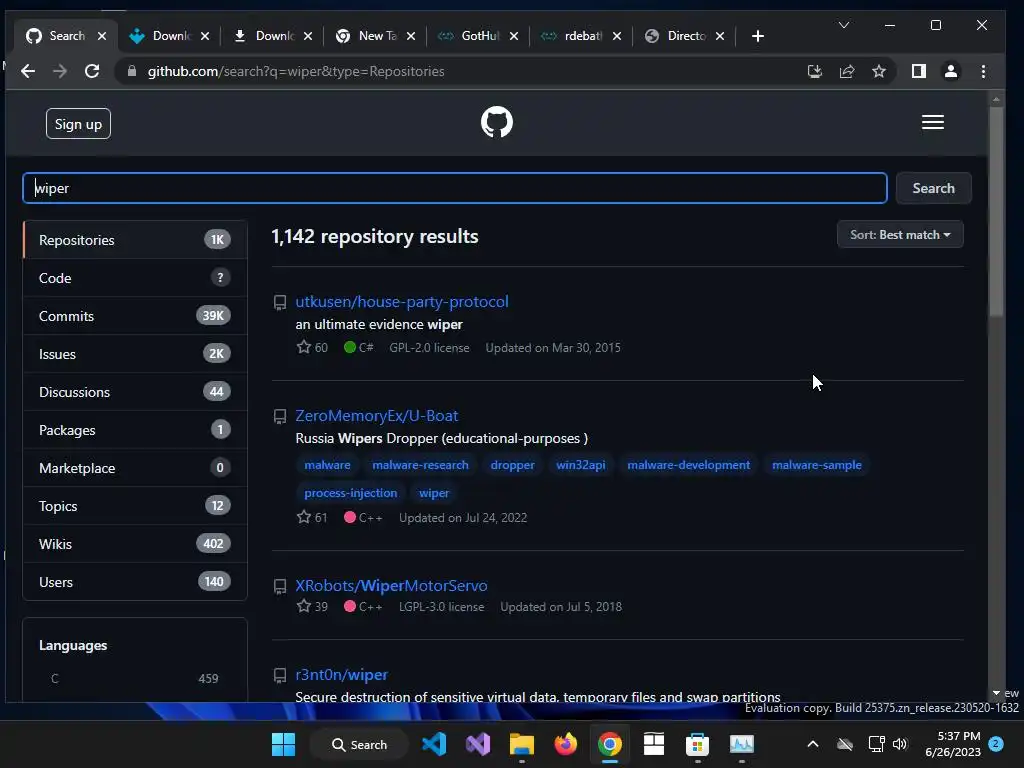Show hidden system tray icons
The height and width of the screenshot is (768, 1024).
(812, 744)
